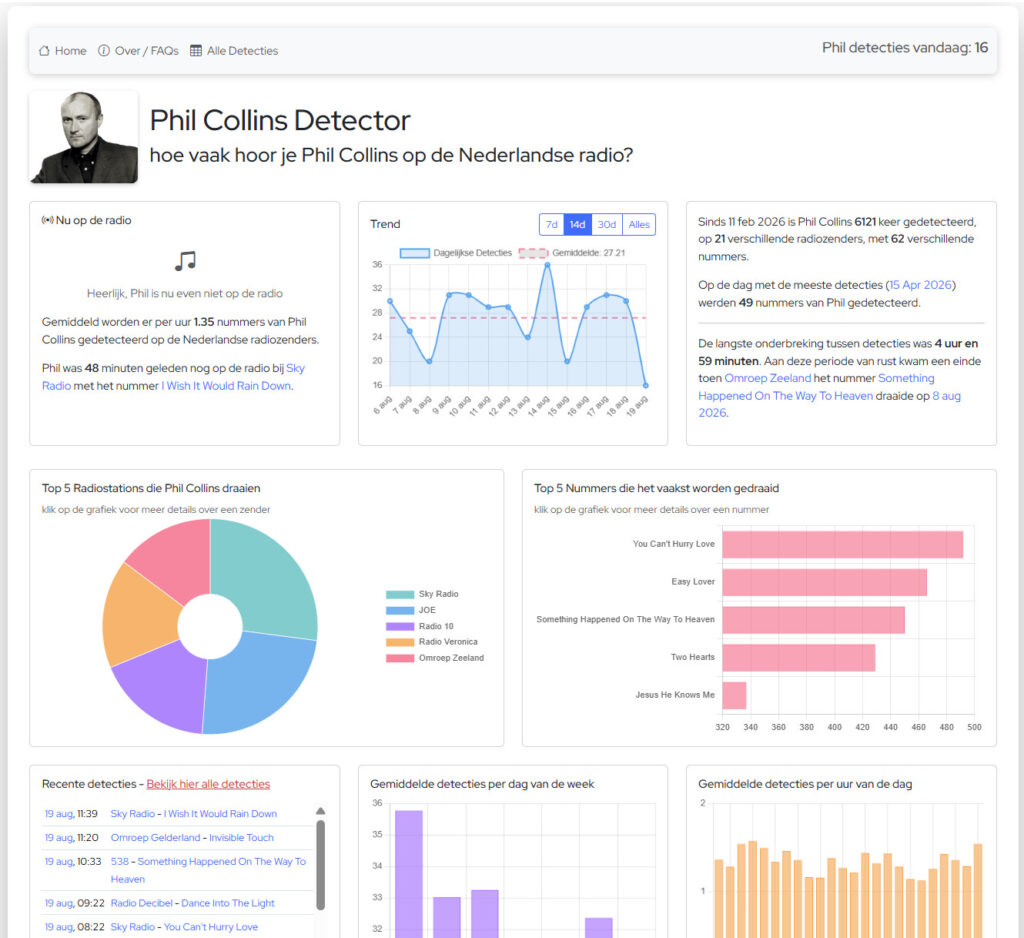The image size is (1024, 938).
Task: Toggle Omroep Zeeland in pie legend
Action: [435, 658]
